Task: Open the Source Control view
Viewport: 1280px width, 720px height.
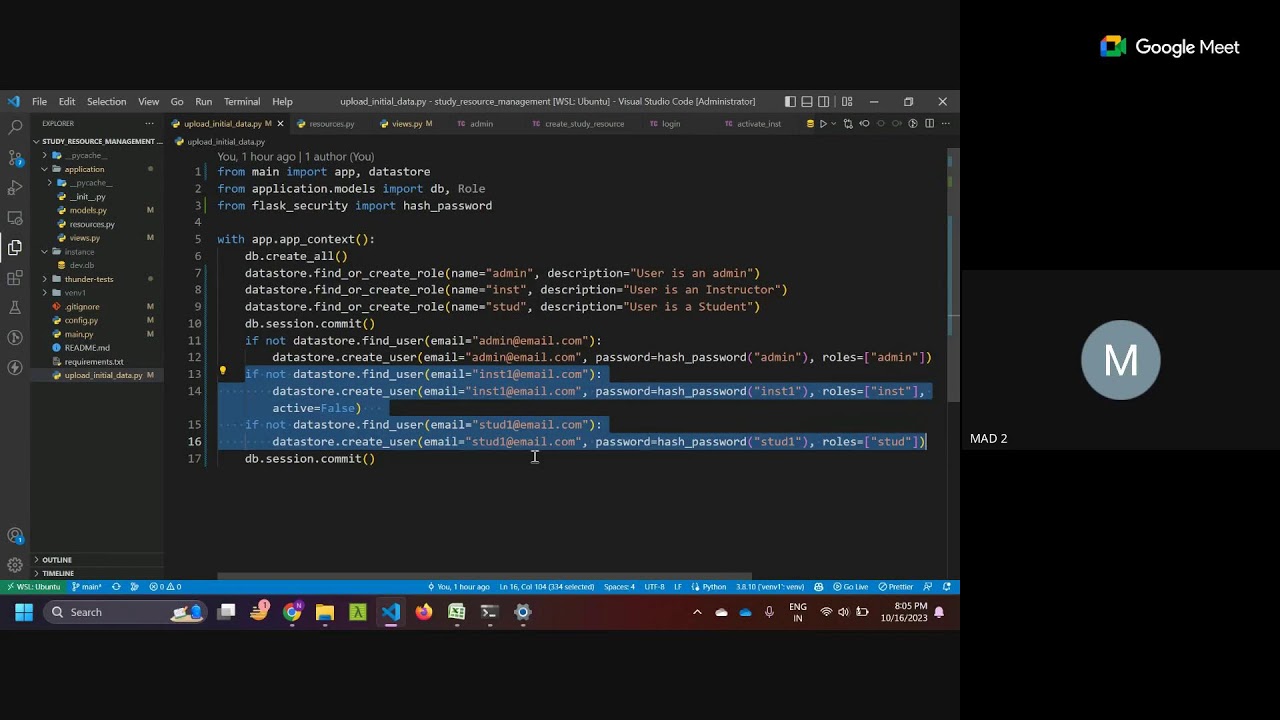Action: 15,158
